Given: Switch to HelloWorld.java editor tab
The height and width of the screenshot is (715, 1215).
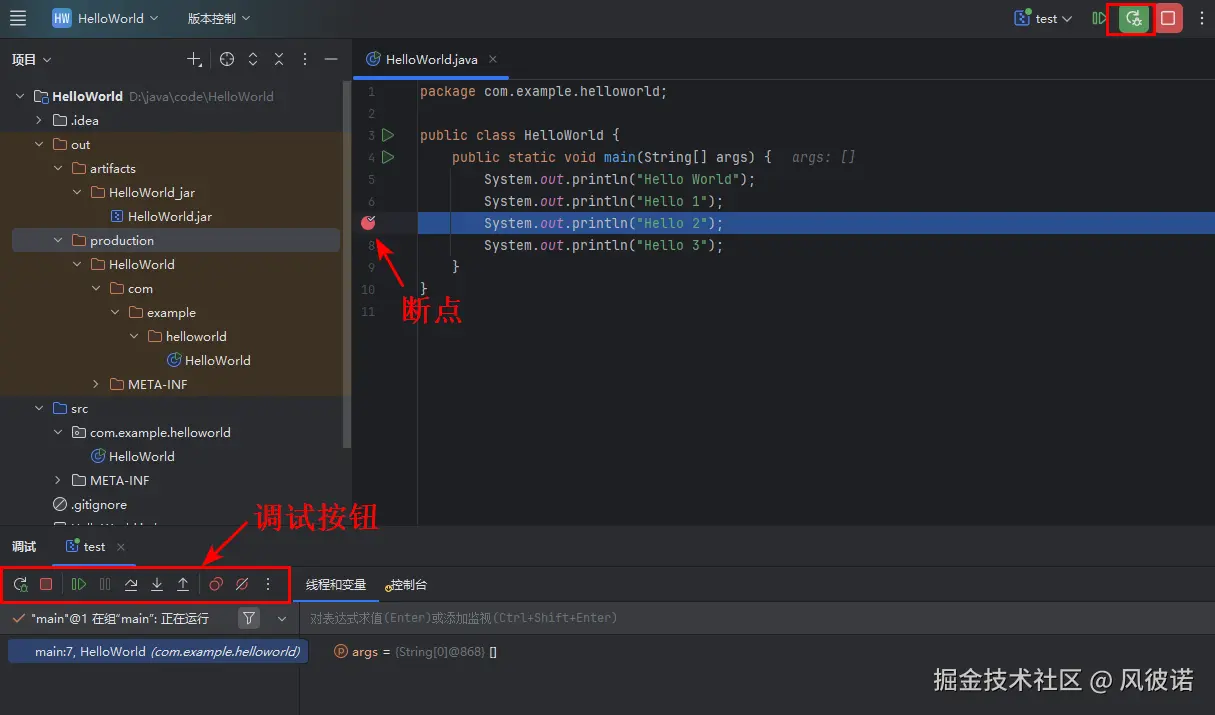Looking at the screenshot, I should [x=431, y=59].
